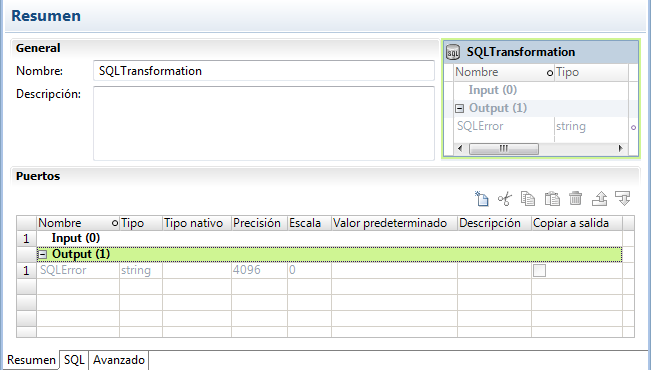This screenshot has width=651, height=370.
Task: Select the Input (0) row in Puertos table
Action: point(329,238)
